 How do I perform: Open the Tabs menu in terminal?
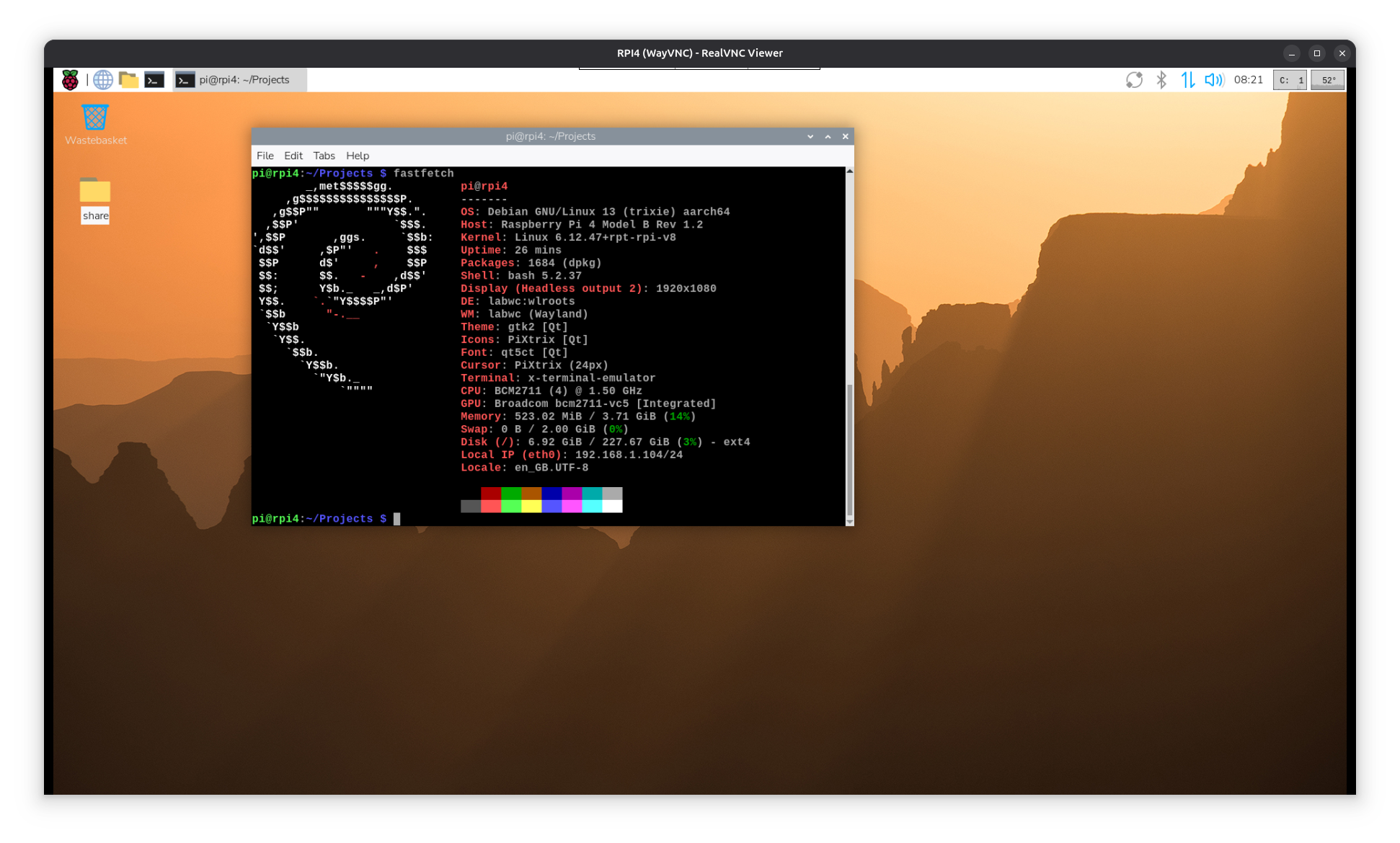(324, 156)
